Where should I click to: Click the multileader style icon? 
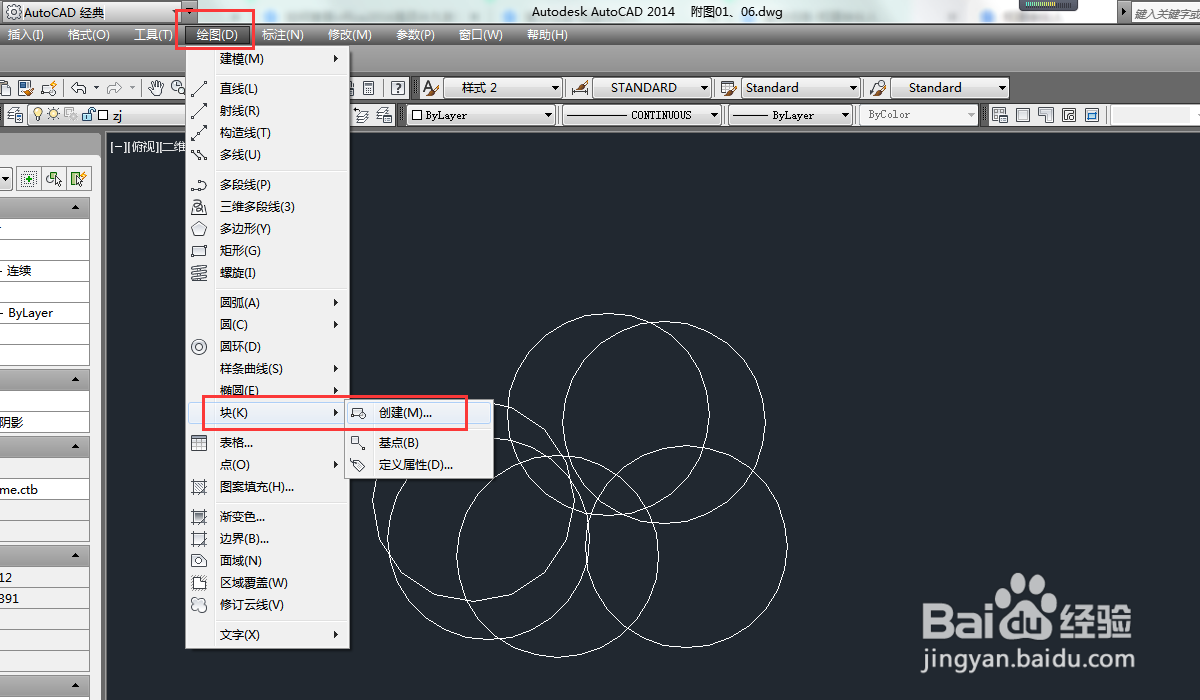tap(877, 88)
